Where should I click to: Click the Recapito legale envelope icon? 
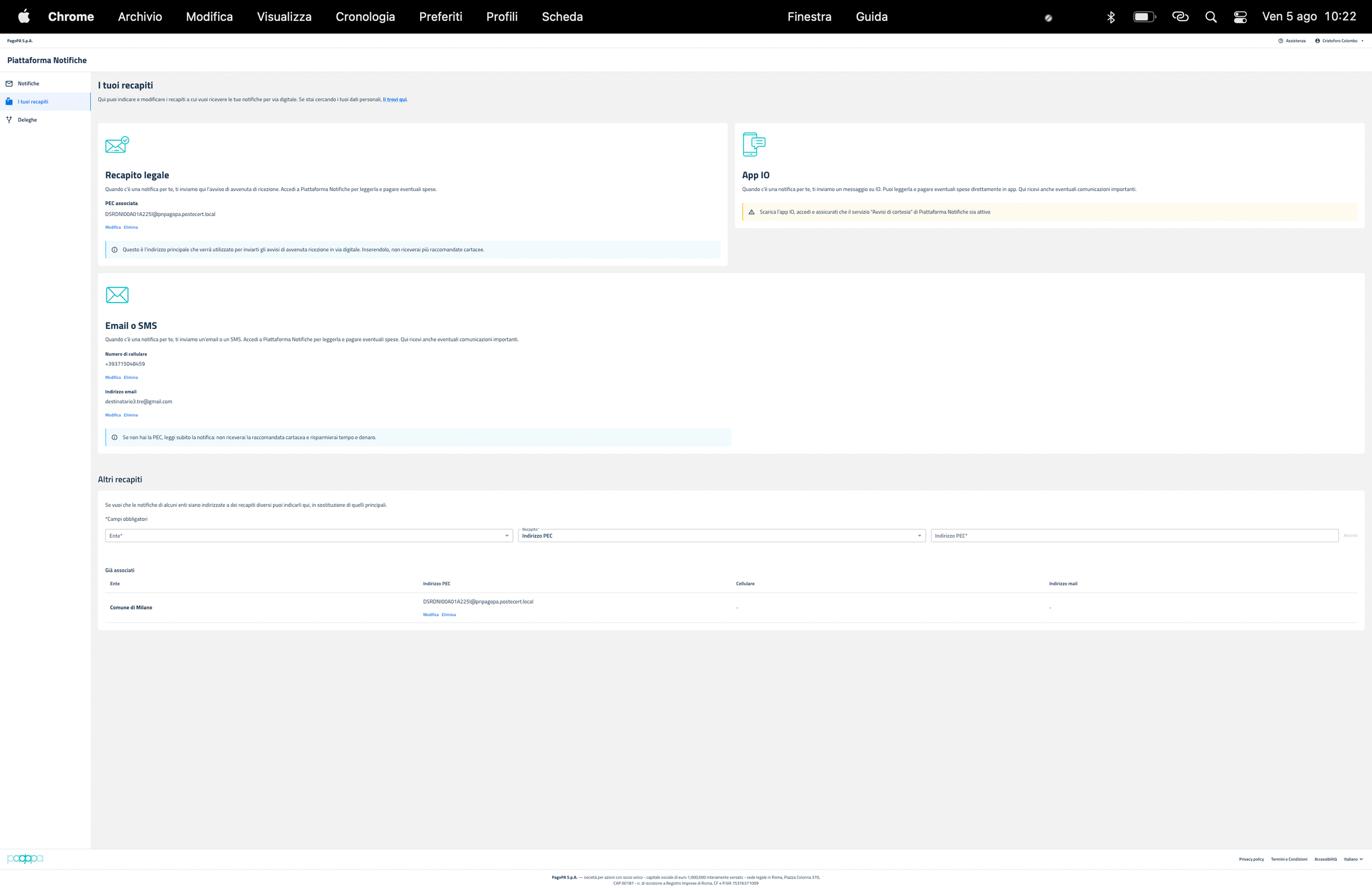[x=117, y=145]
